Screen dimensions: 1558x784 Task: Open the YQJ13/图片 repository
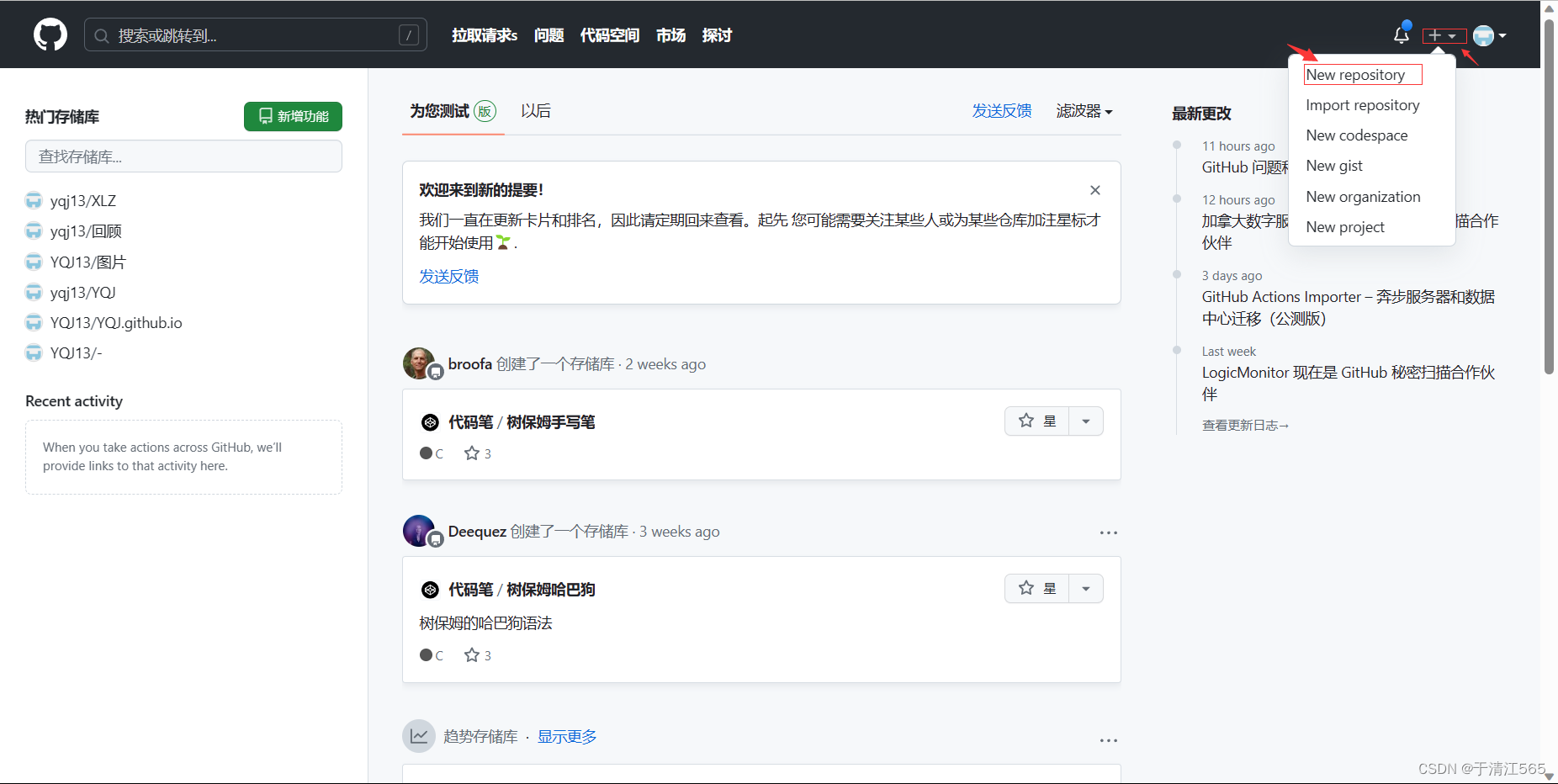[x=88, y=262]
